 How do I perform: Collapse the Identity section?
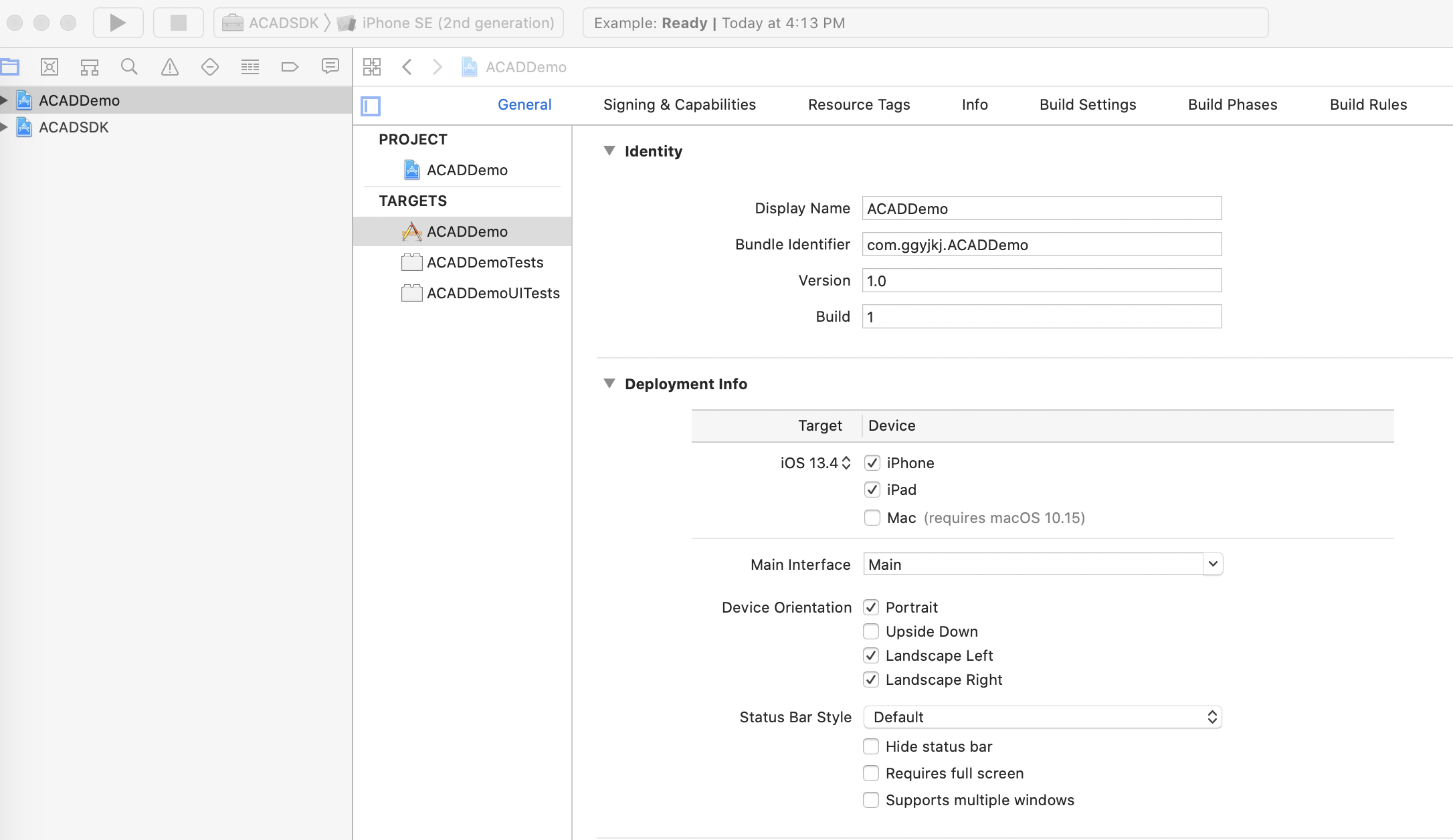[x=609, y=151]
